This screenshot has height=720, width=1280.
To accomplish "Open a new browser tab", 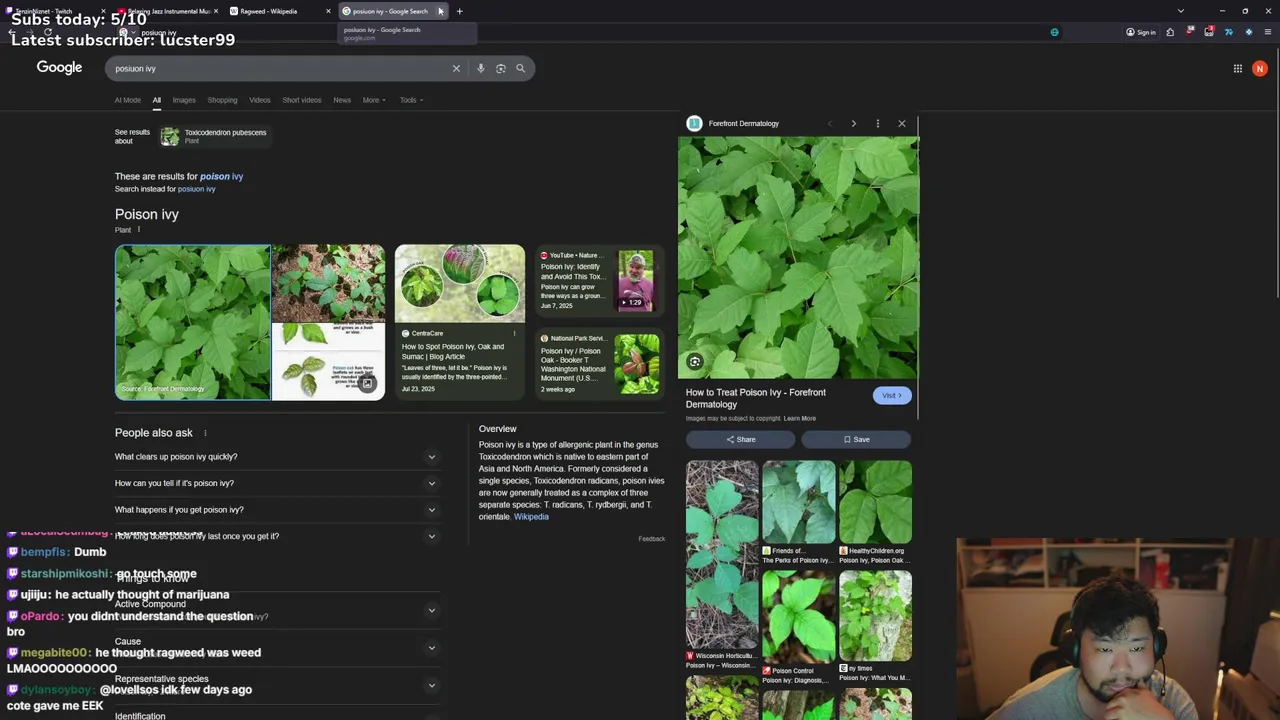I will (459, 11).
